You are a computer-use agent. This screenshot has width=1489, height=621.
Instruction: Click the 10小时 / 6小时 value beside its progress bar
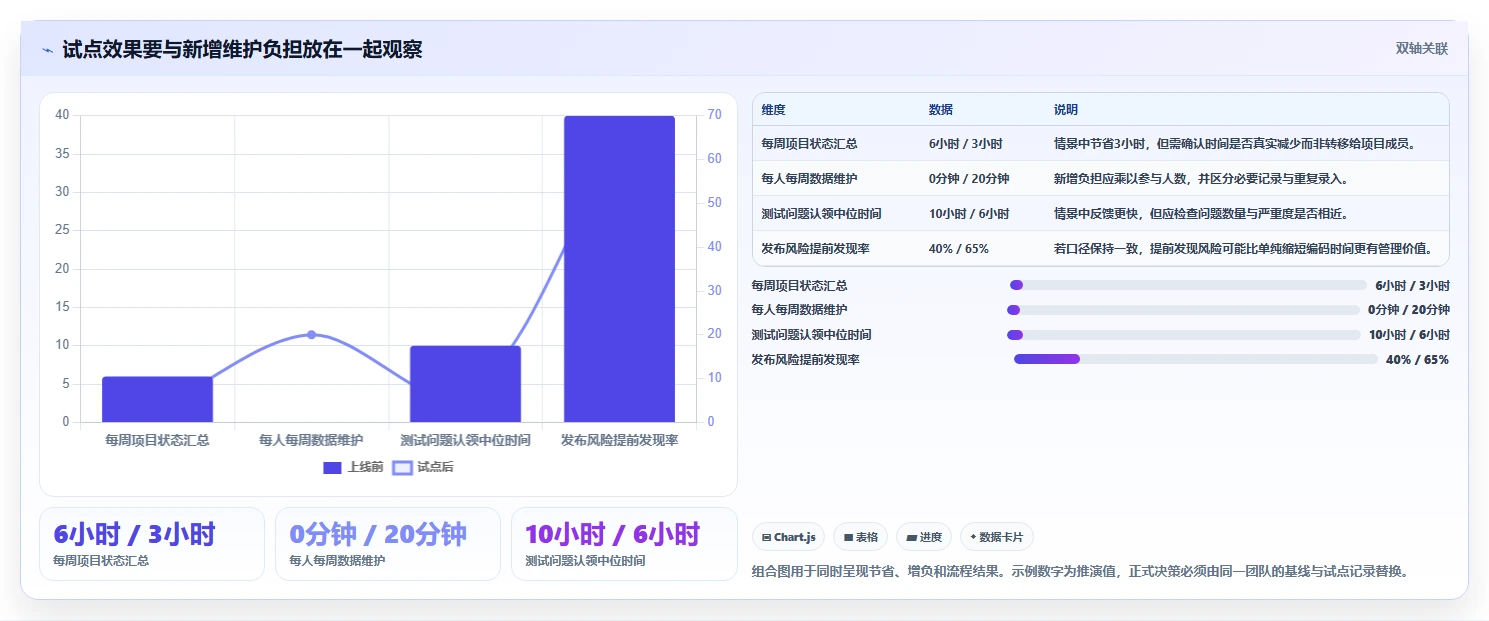pyautogui.click(x=1409, y=335)
